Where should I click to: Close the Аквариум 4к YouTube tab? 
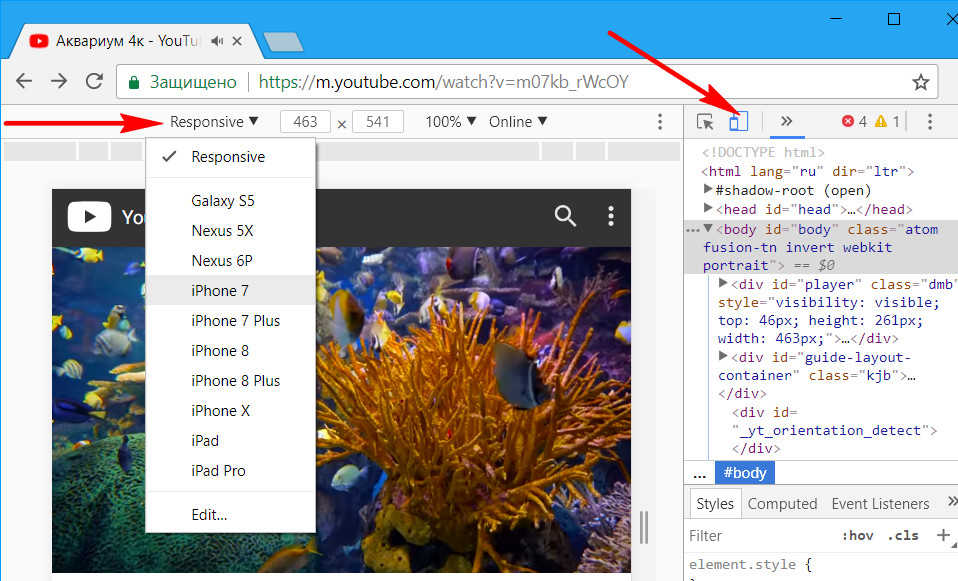pyautogui.click(x=237, y=41)
